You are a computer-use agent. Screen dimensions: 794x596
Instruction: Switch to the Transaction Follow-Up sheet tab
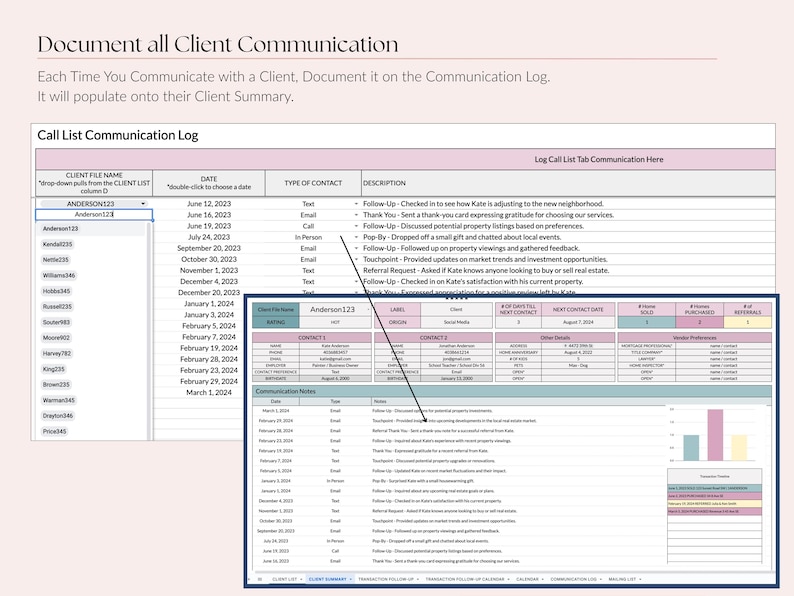(x=386, y=579)
